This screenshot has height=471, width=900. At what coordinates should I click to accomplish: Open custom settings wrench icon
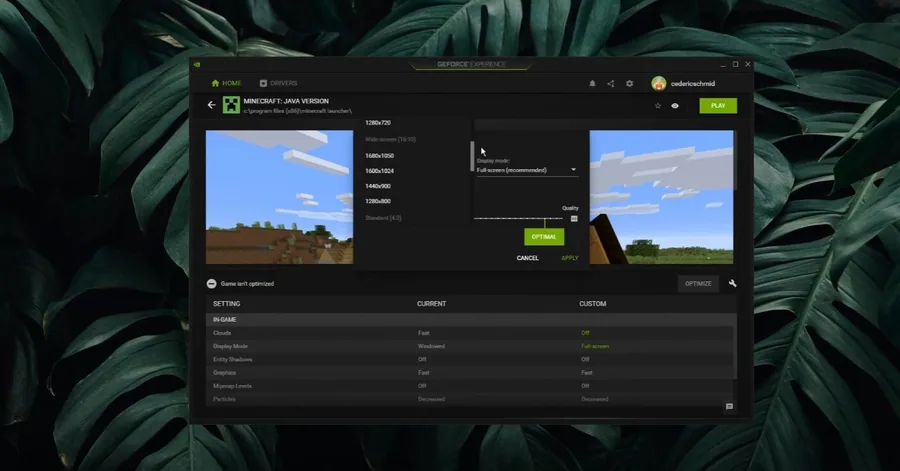pos(732,283)
